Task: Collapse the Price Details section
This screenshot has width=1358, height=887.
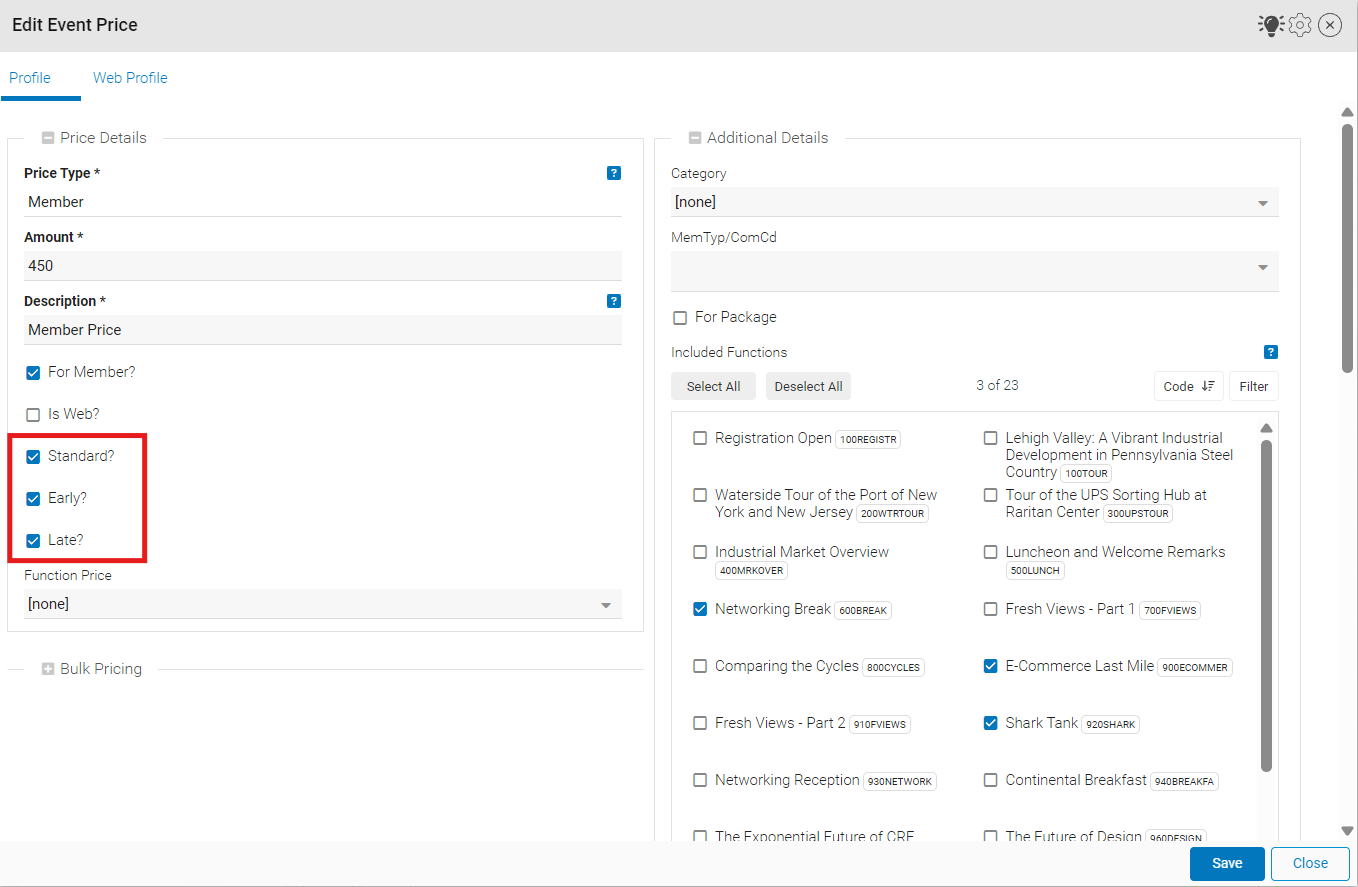Action: [x=48, y=138]
